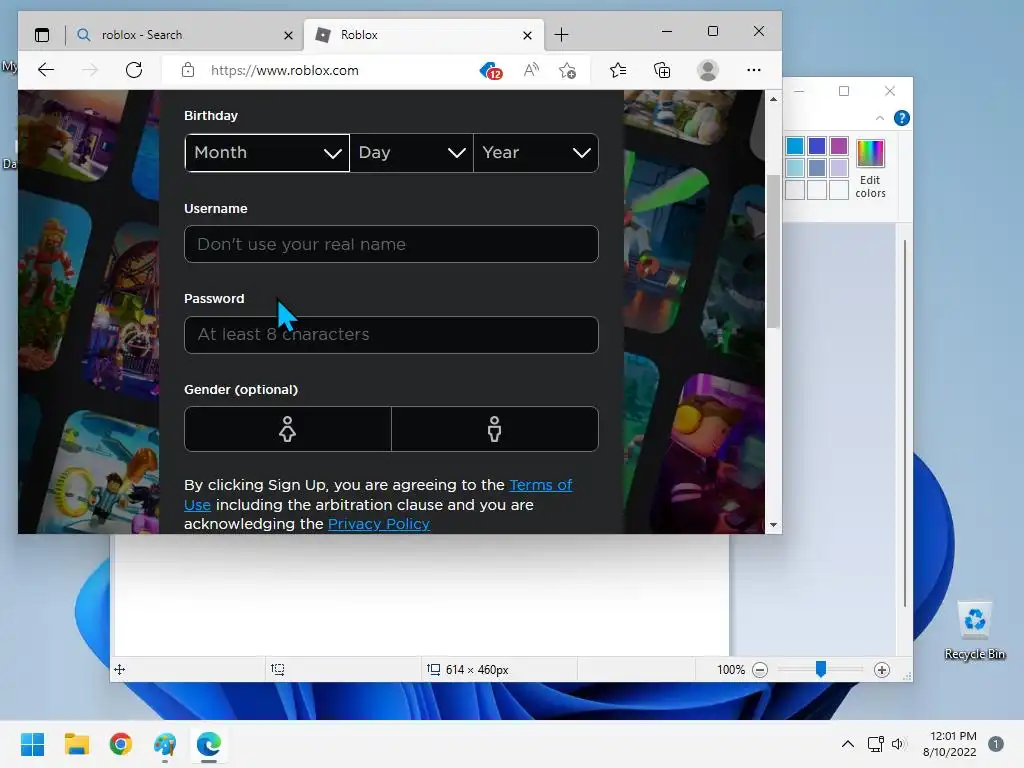Pick the indigo swatch in Paint
Viewport: 1024px width, 768px height.
click(x=816, y=146)
